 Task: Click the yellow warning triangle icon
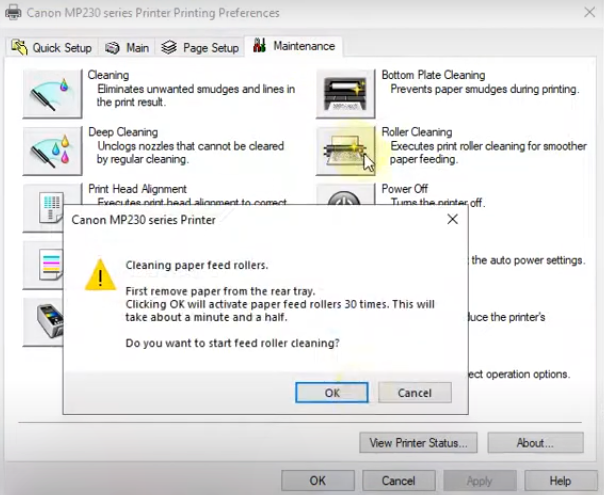[100, 275]
